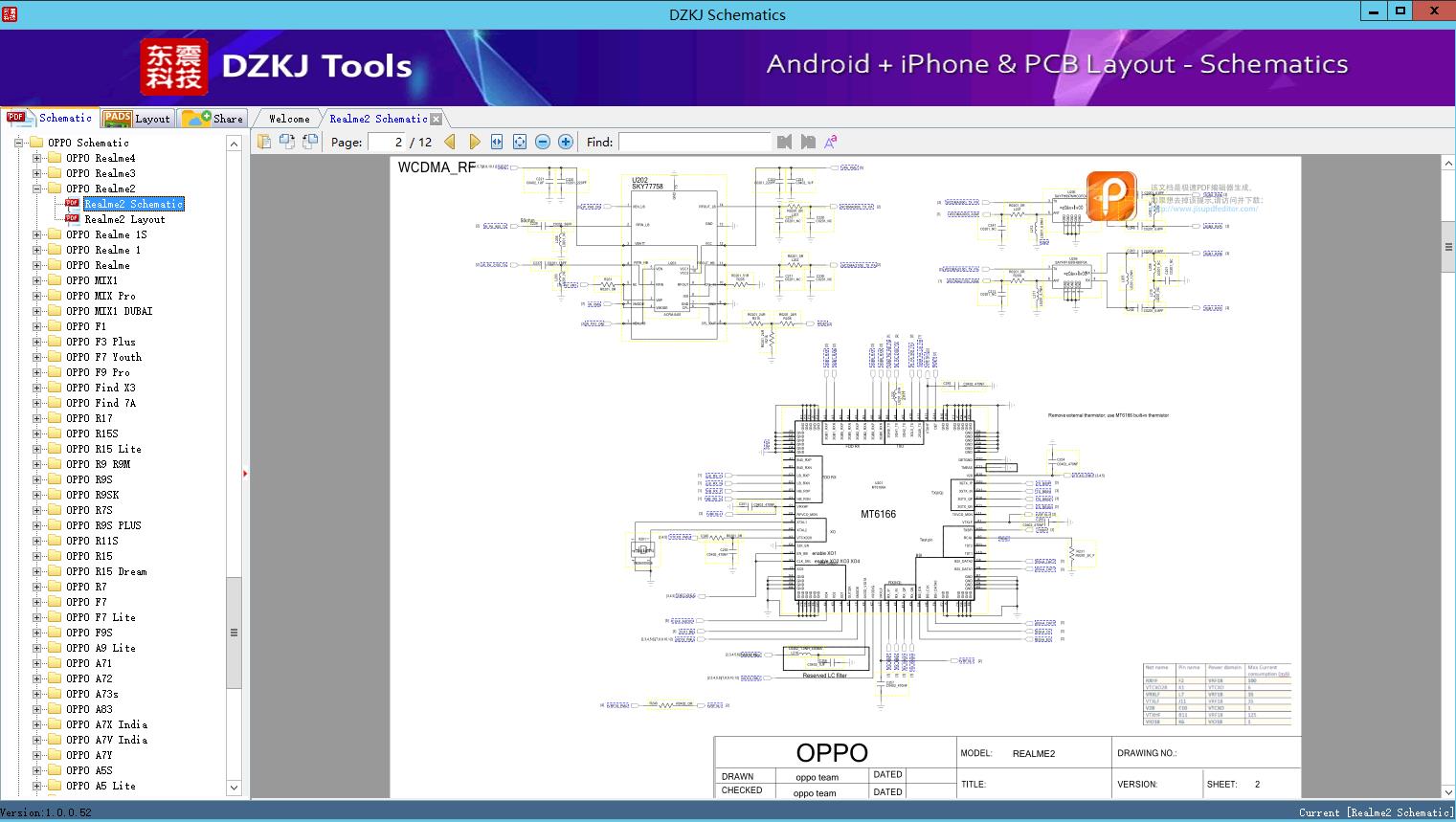The width and height of the screenshot is (1456, 822).
Task: Open the Share tab
Action: point(213,119)
